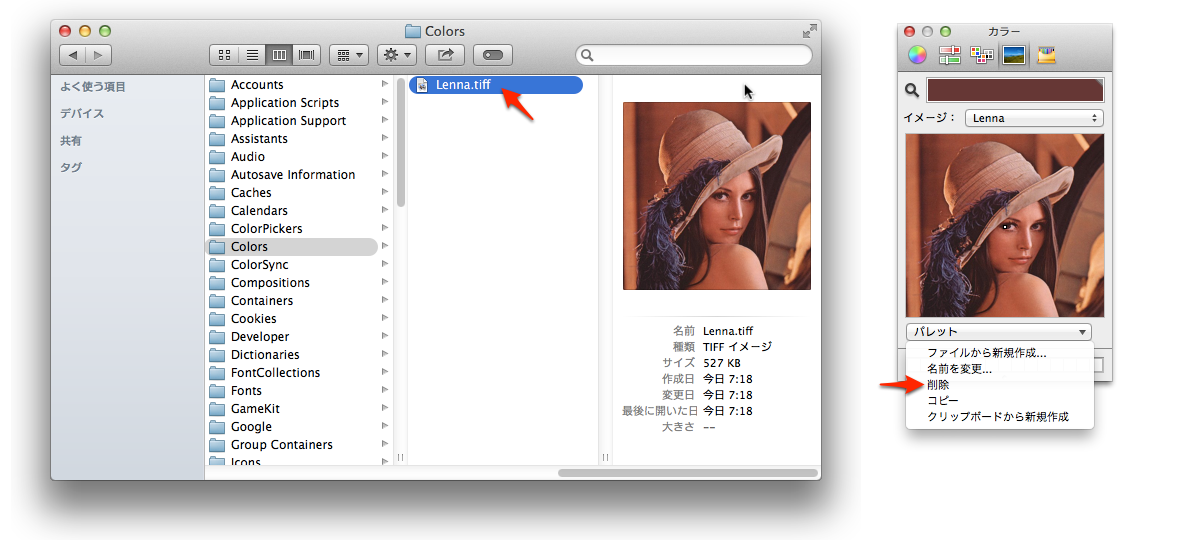
Task: Click the horizontal scrollbar in Finder
Action: click(688, 473)
